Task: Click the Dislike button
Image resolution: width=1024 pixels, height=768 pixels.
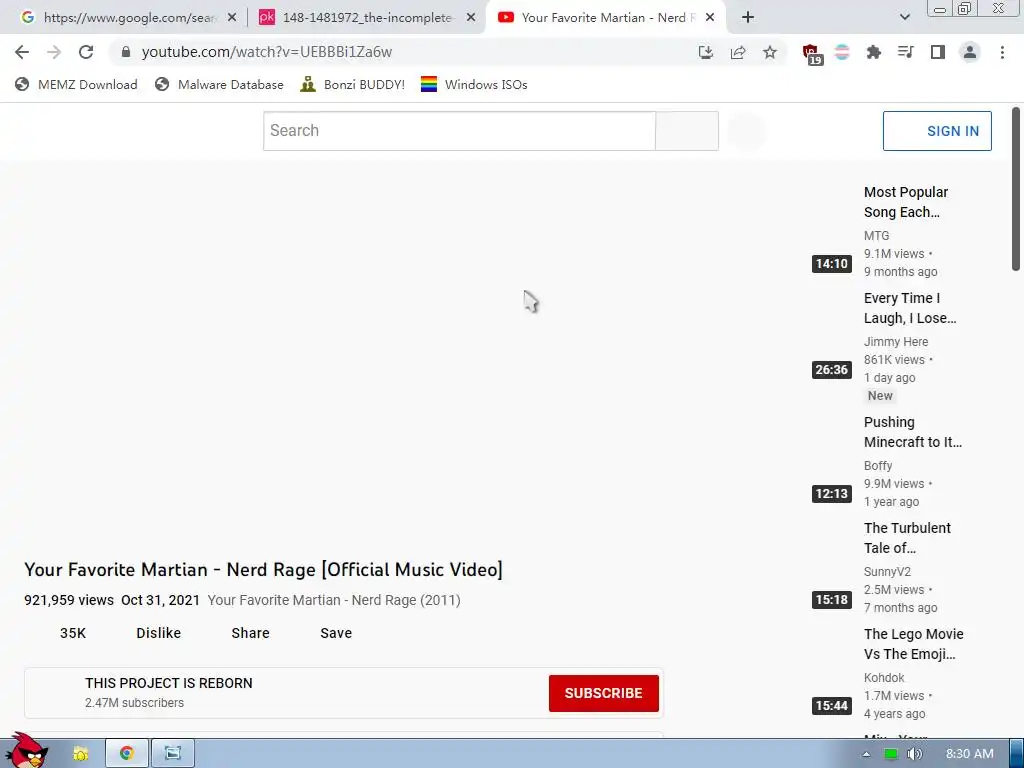Action: (158, 633)
